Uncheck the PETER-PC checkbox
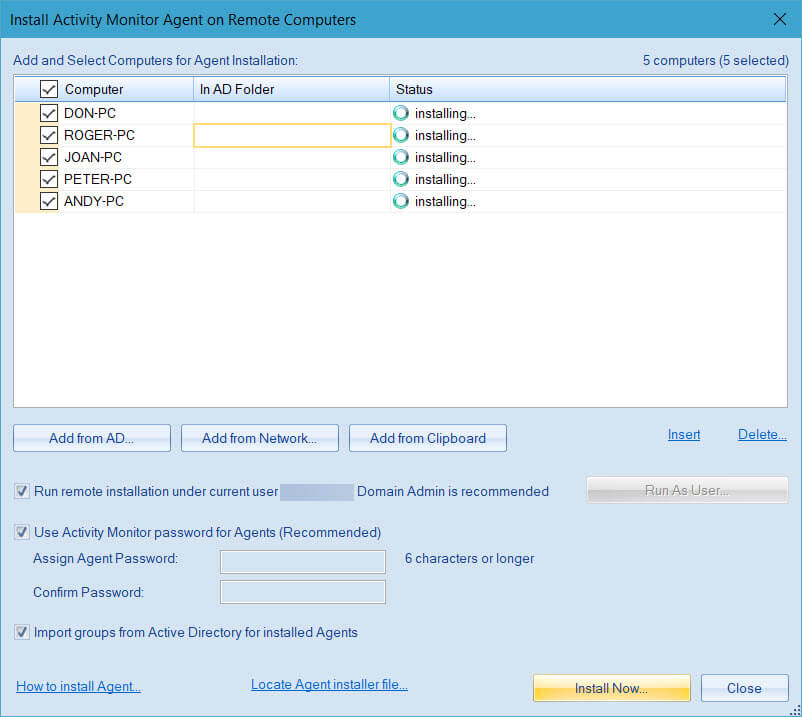802x717 pixels. [49, 179]
